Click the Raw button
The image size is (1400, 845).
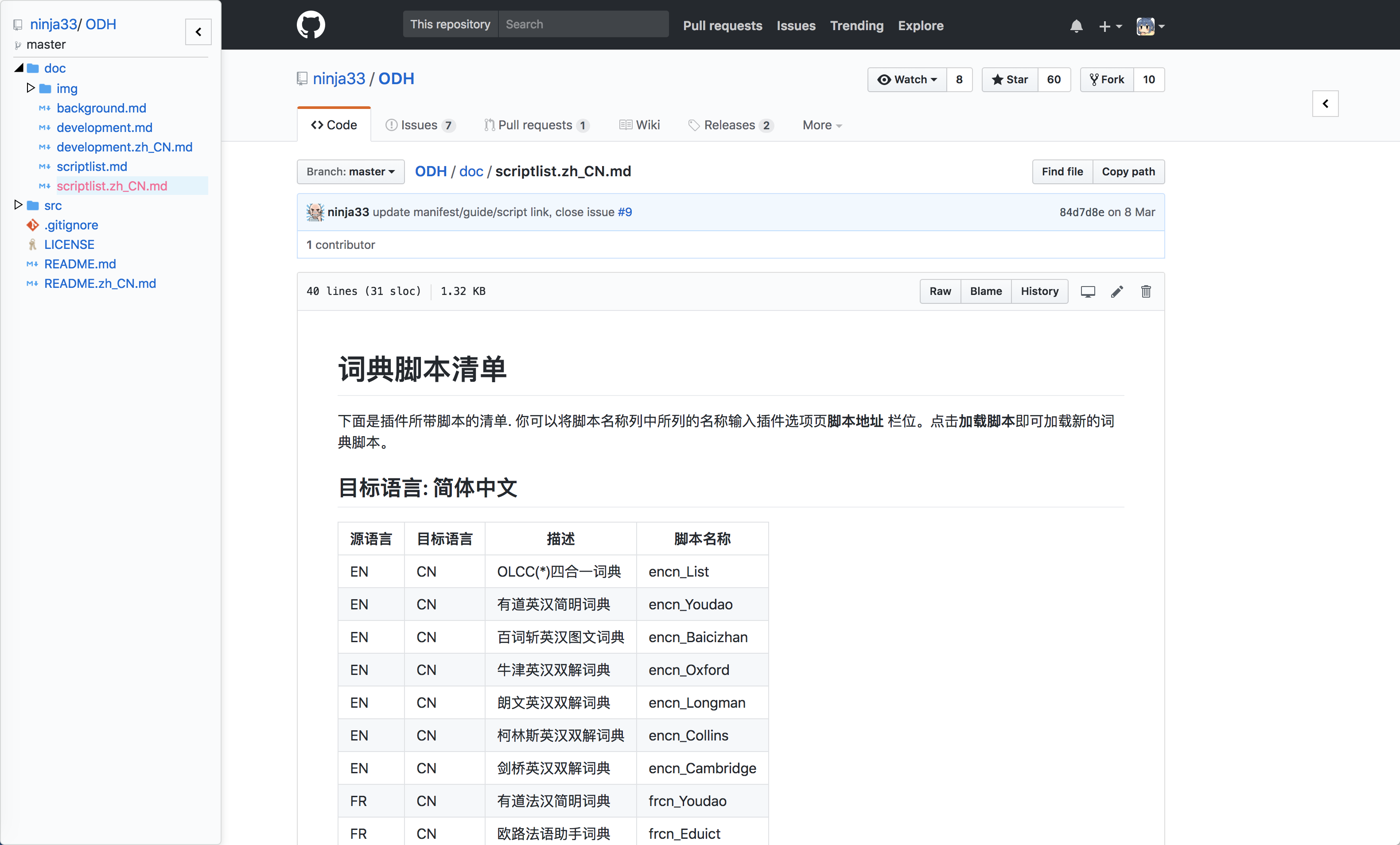(940, 291)
